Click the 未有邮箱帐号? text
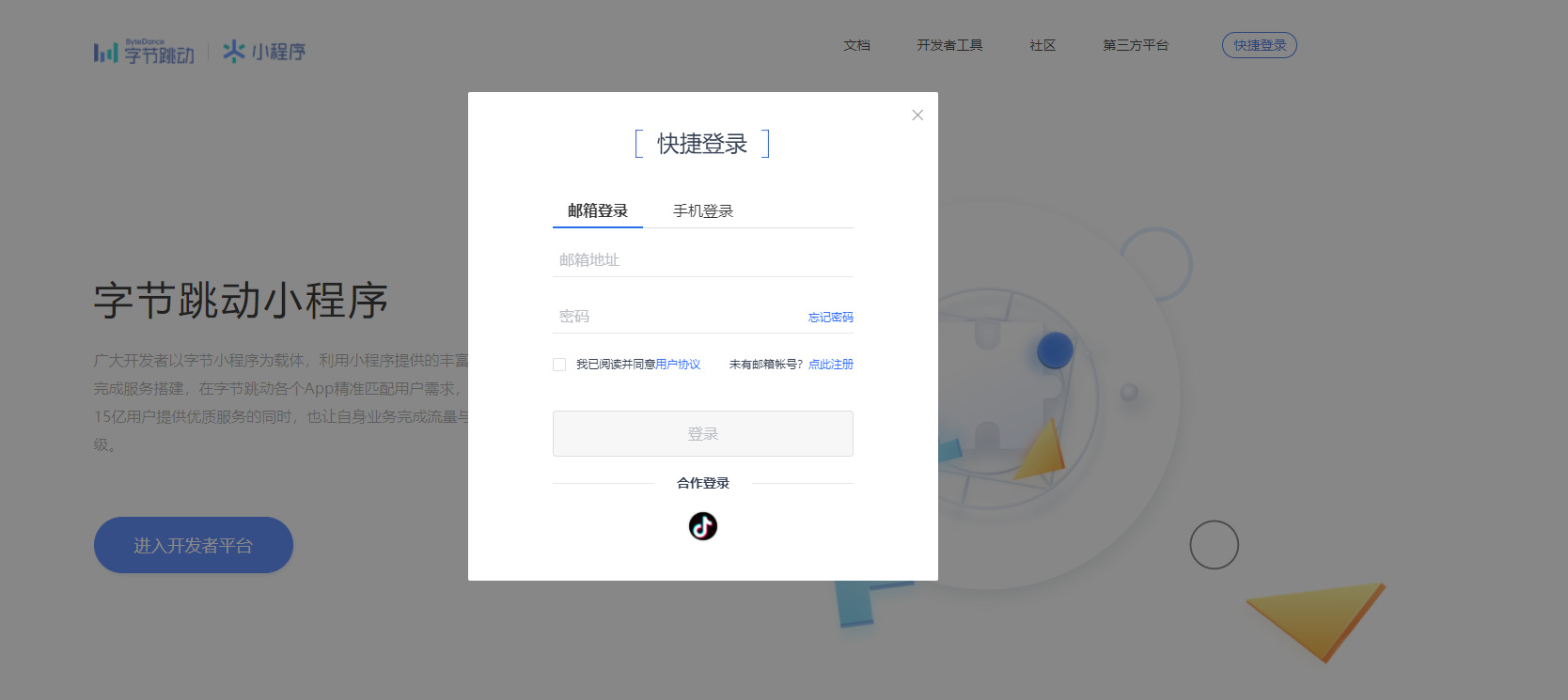 pyautogui.click(x=766, y=365)
